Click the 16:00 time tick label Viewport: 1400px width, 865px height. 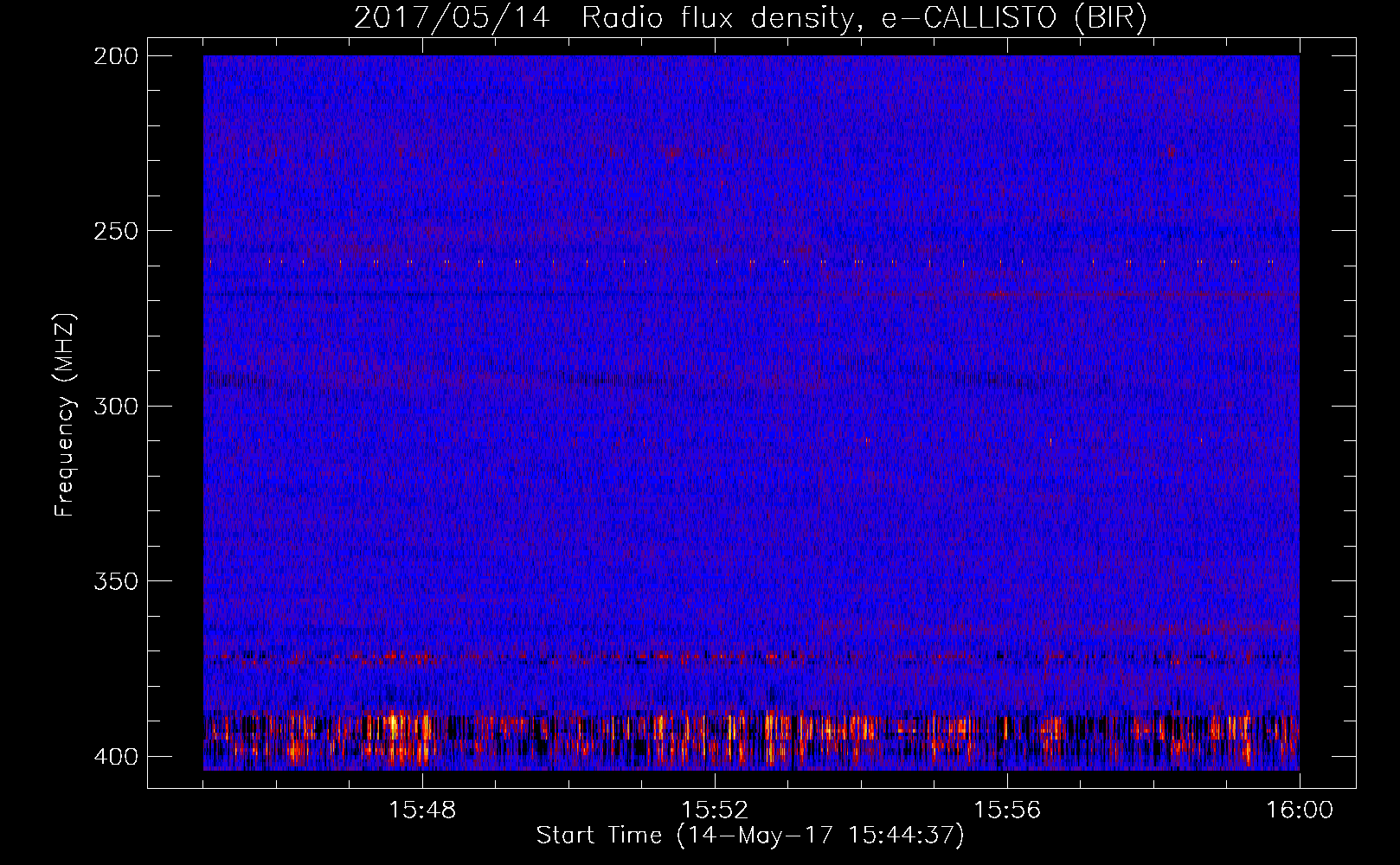1300,811
